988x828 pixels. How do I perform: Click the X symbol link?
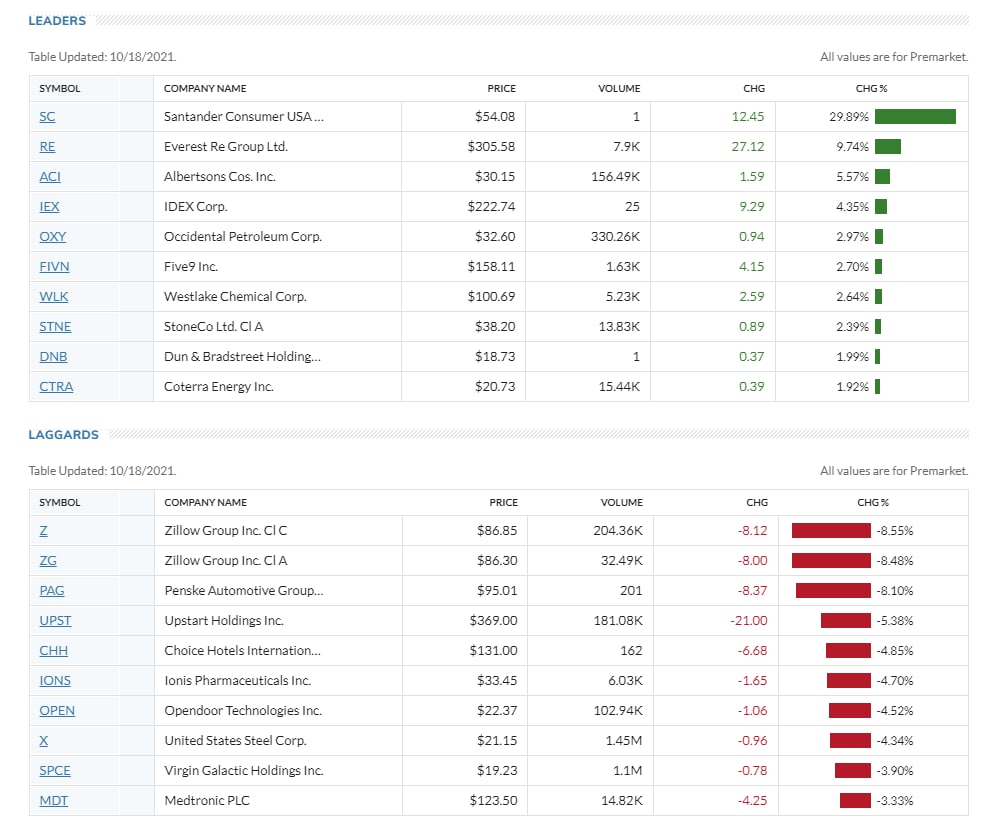43,741
